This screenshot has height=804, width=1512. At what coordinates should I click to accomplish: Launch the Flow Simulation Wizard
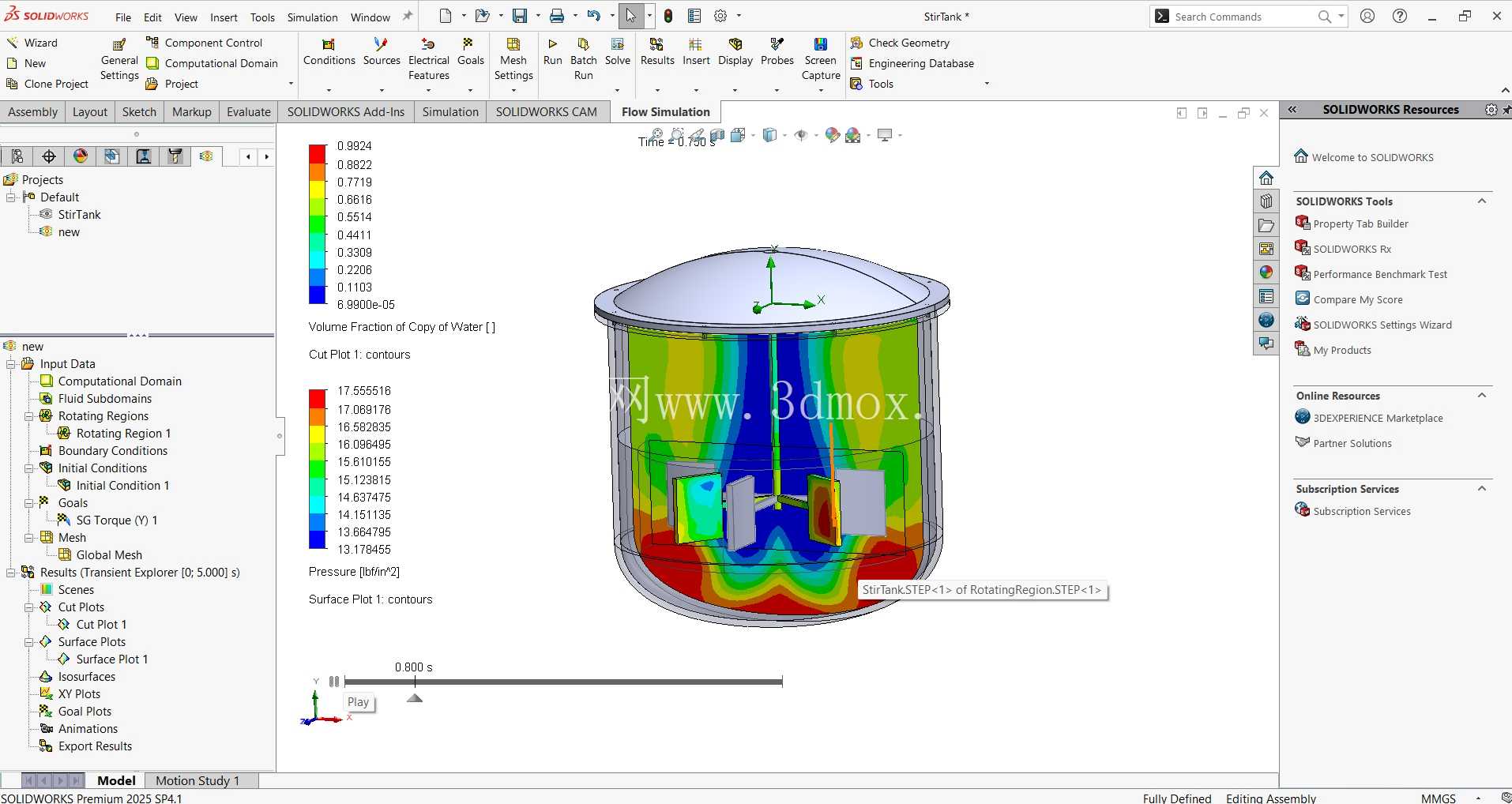[32, 43]
